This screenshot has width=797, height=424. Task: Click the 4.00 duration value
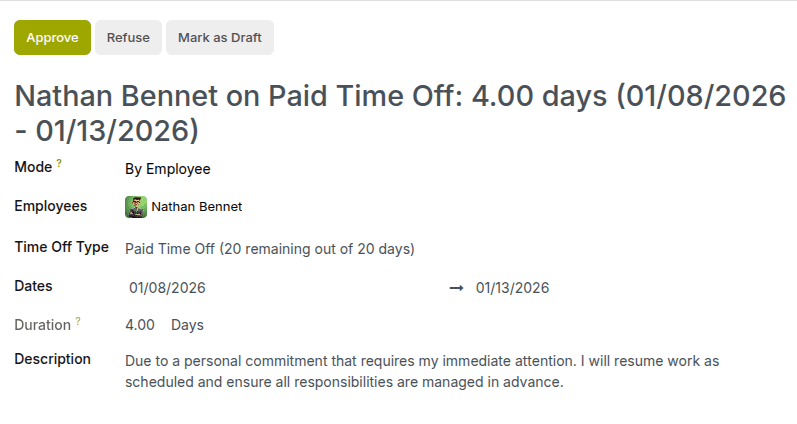(x=140, y=325)
